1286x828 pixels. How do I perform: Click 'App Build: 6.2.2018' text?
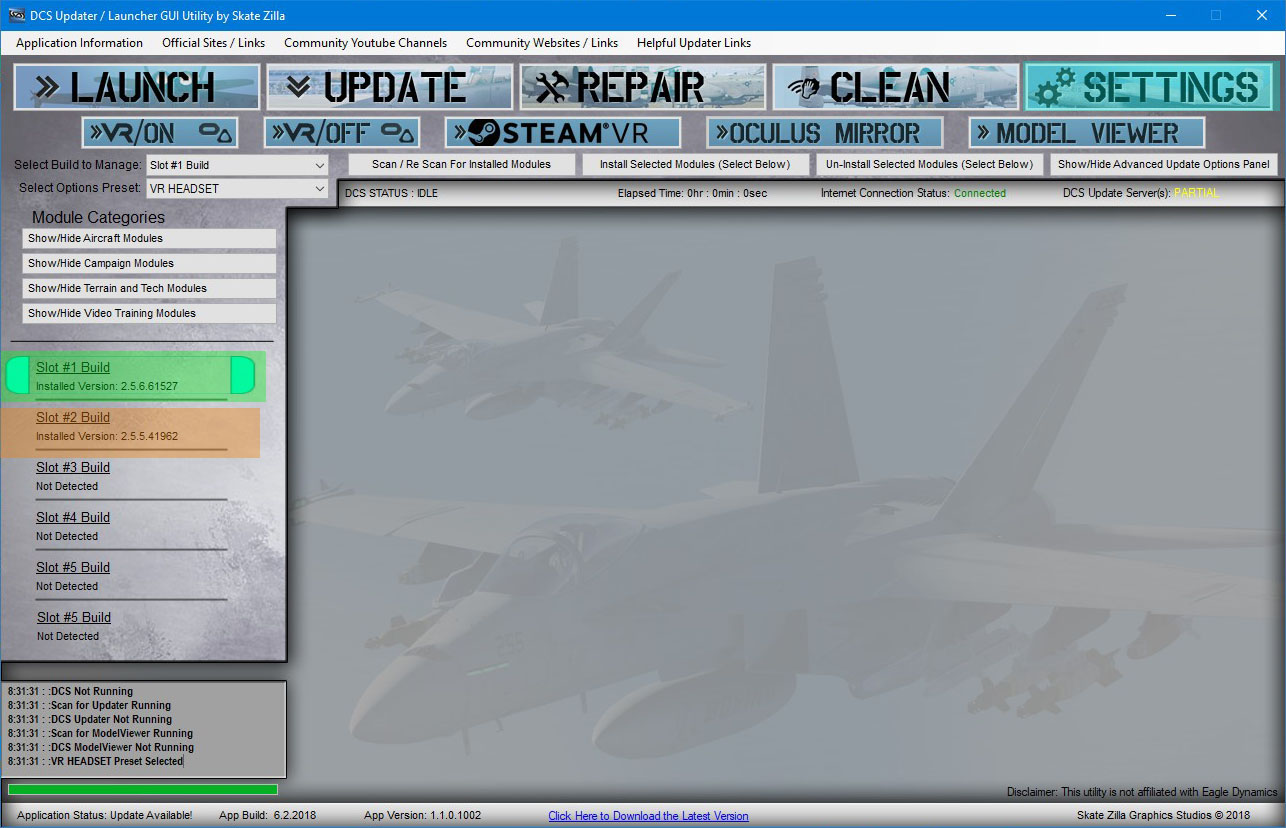pos(267,816)
